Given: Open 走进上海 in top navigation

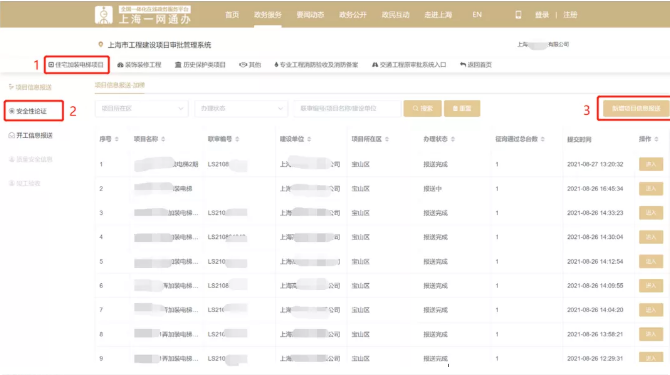Looking at the screenshot, I should point(438,15).
